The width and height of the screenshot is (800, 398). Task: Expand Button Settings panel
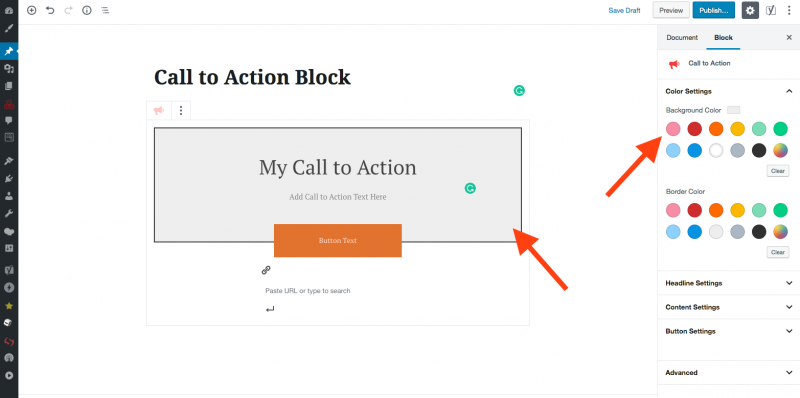pyautogui.click(x=729, y=331)
